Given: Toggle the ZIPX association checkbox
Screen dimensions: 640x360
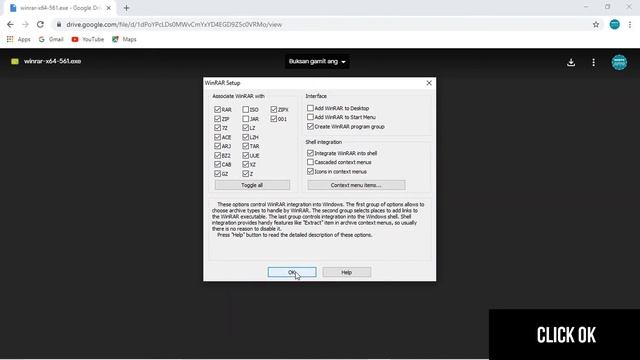Looking at the screenshot, I should tap(273, 109).
